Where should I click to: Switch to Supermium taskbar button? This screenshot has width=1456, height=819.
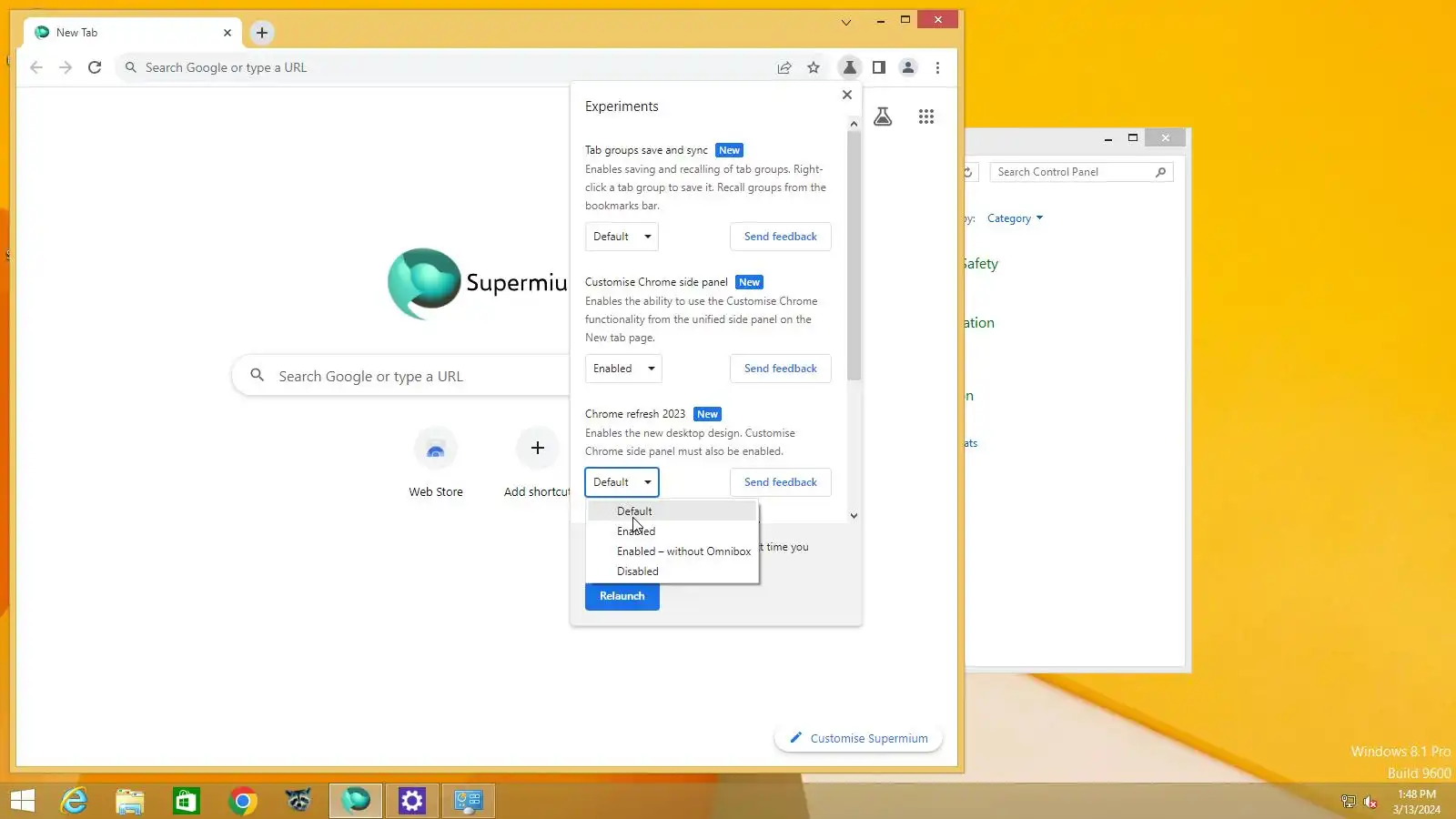[356, 801]
